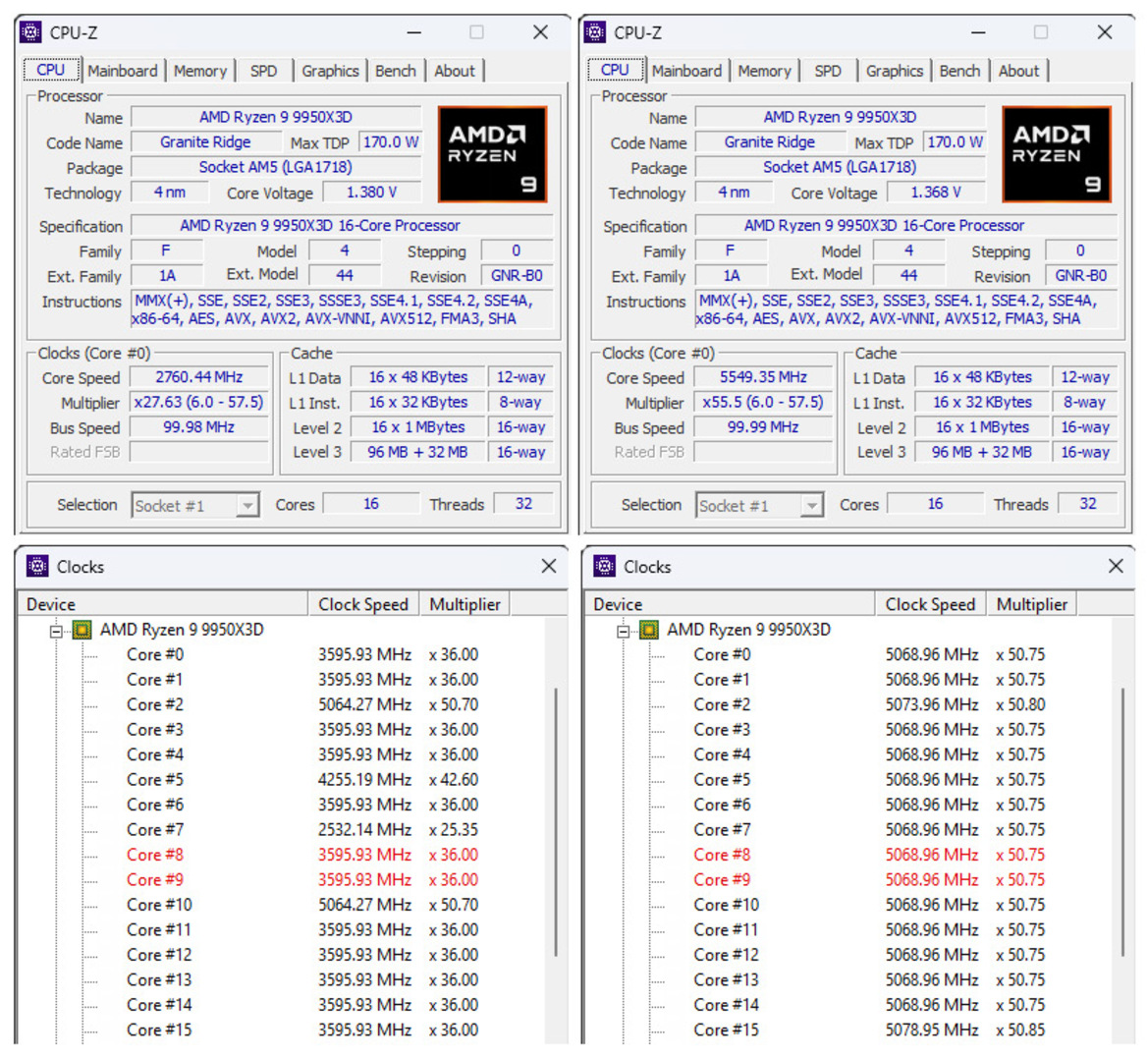The height and width of the screenshot is (1058, 1148).
Task: Click Core Speed value 5549.35 MHz
Action: tap(764, 377)
